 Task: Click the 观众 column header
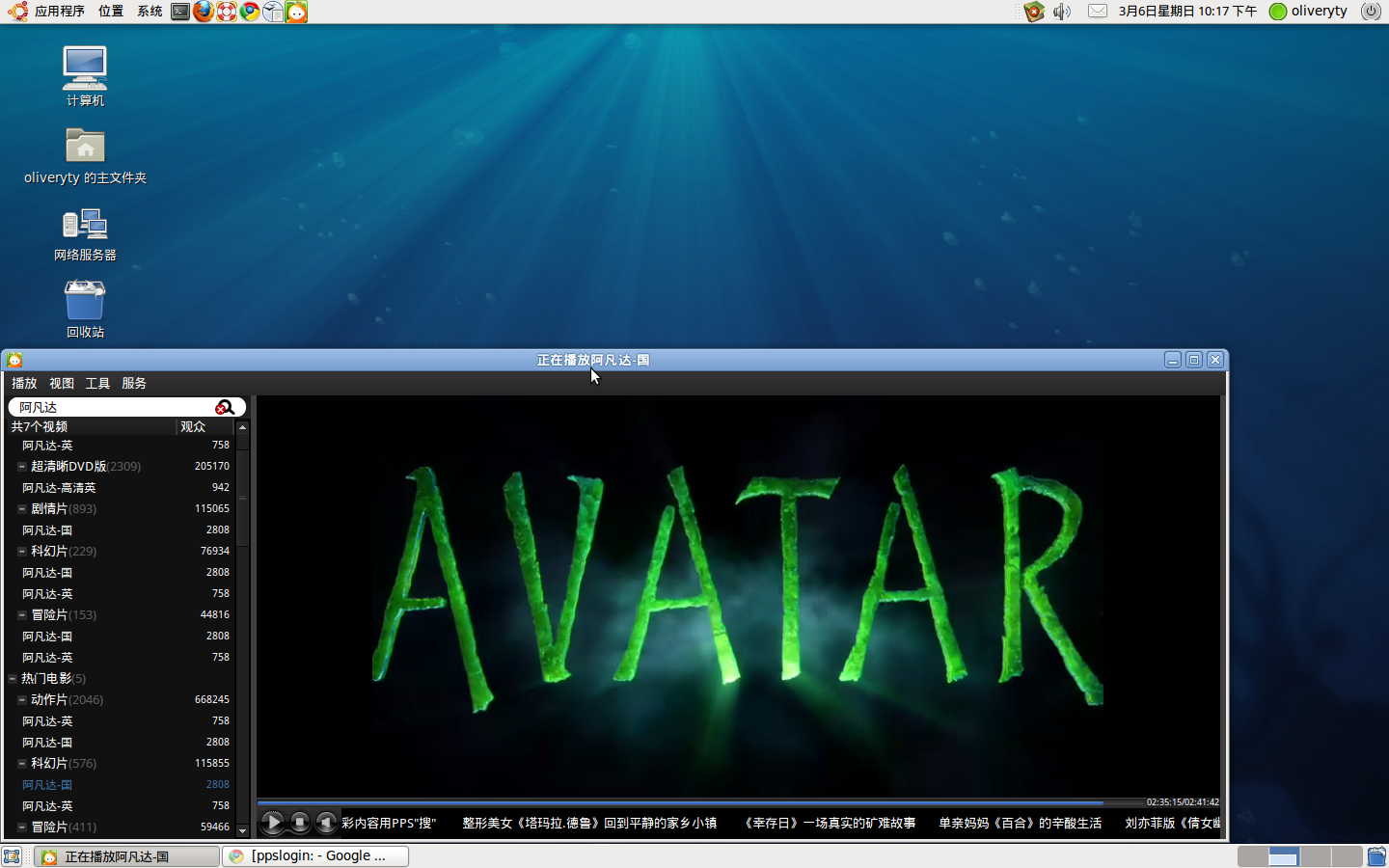[205, 426]
